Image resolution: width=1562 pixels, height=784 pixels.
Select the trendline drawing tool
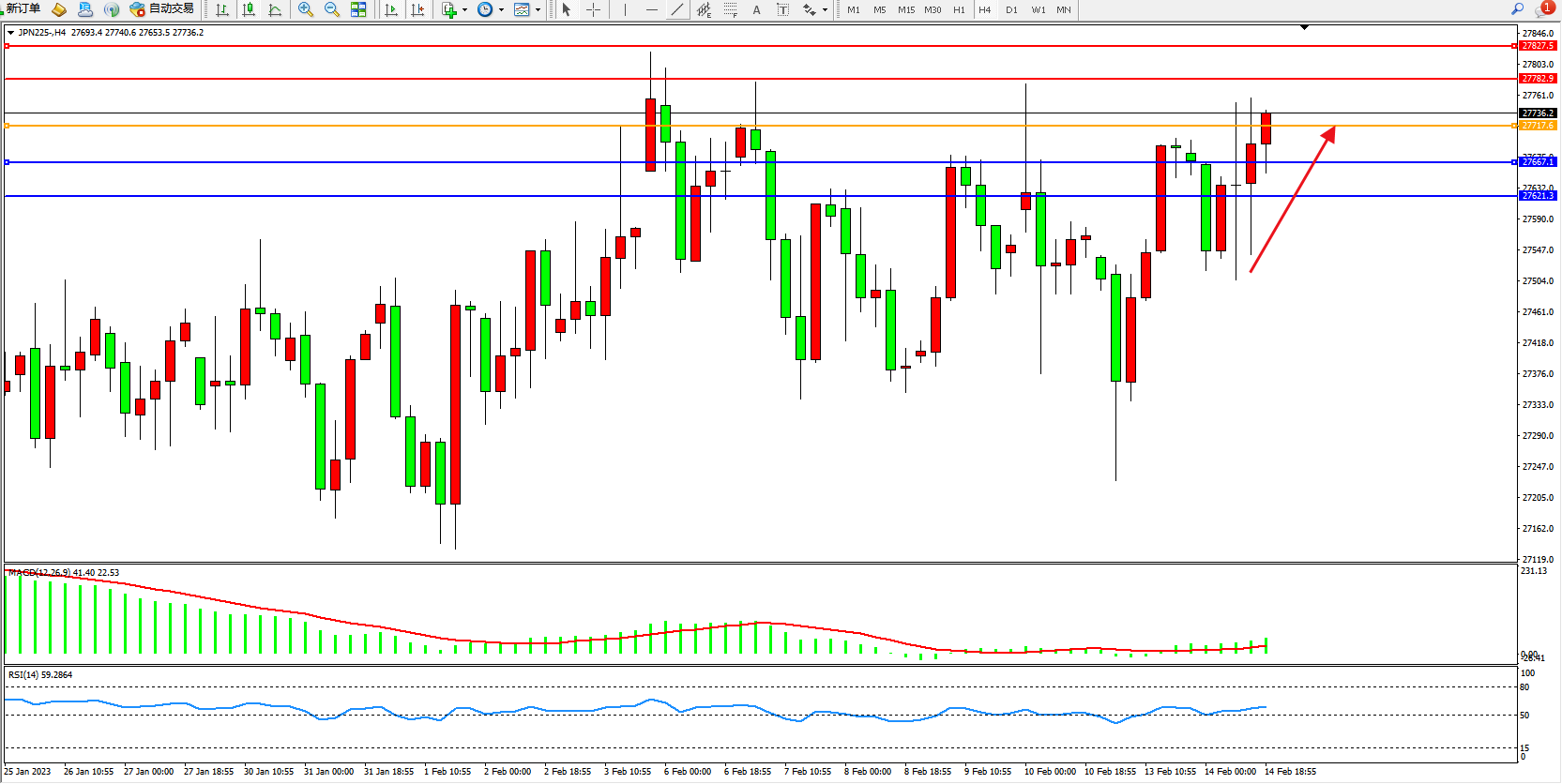[x=677, y=9]
